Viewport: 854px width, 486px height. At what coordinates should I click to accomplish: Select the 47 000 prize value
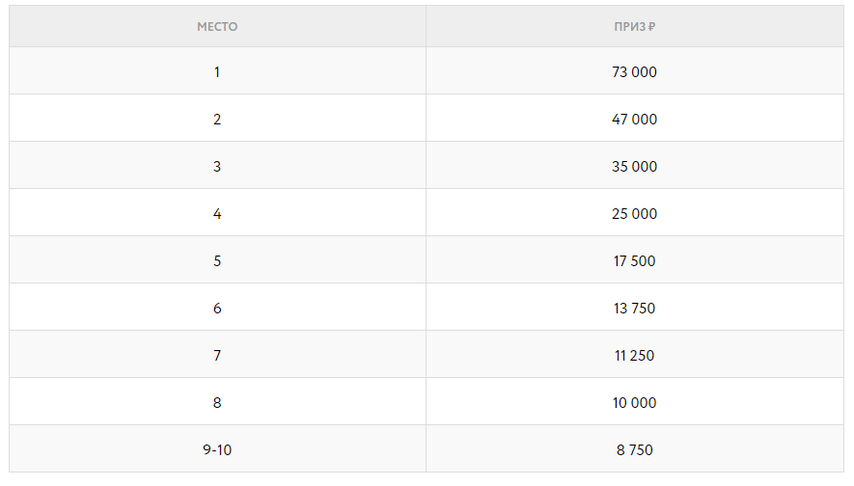pos(635,118)
